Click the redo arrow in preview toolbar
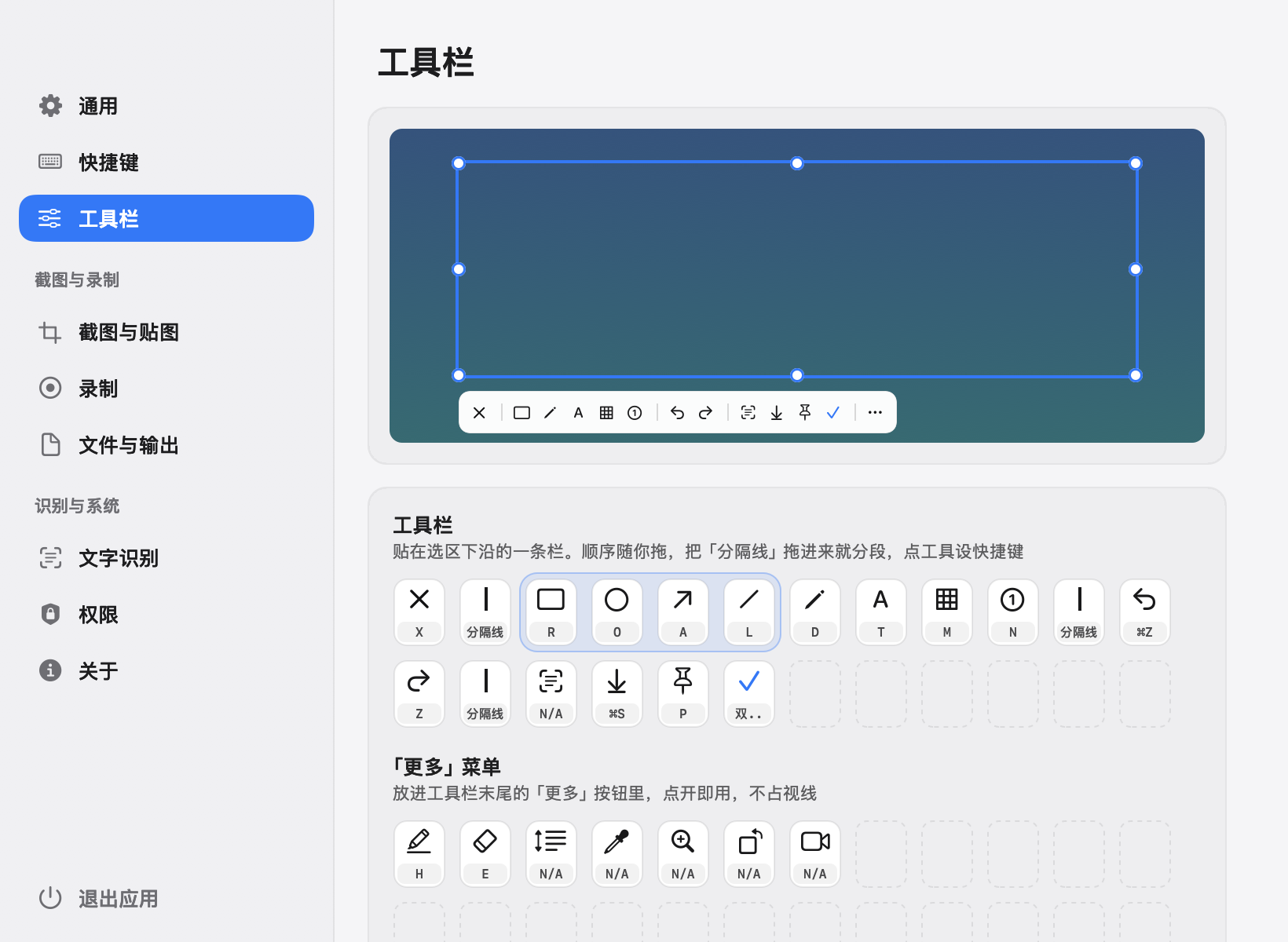 point(705,412)
